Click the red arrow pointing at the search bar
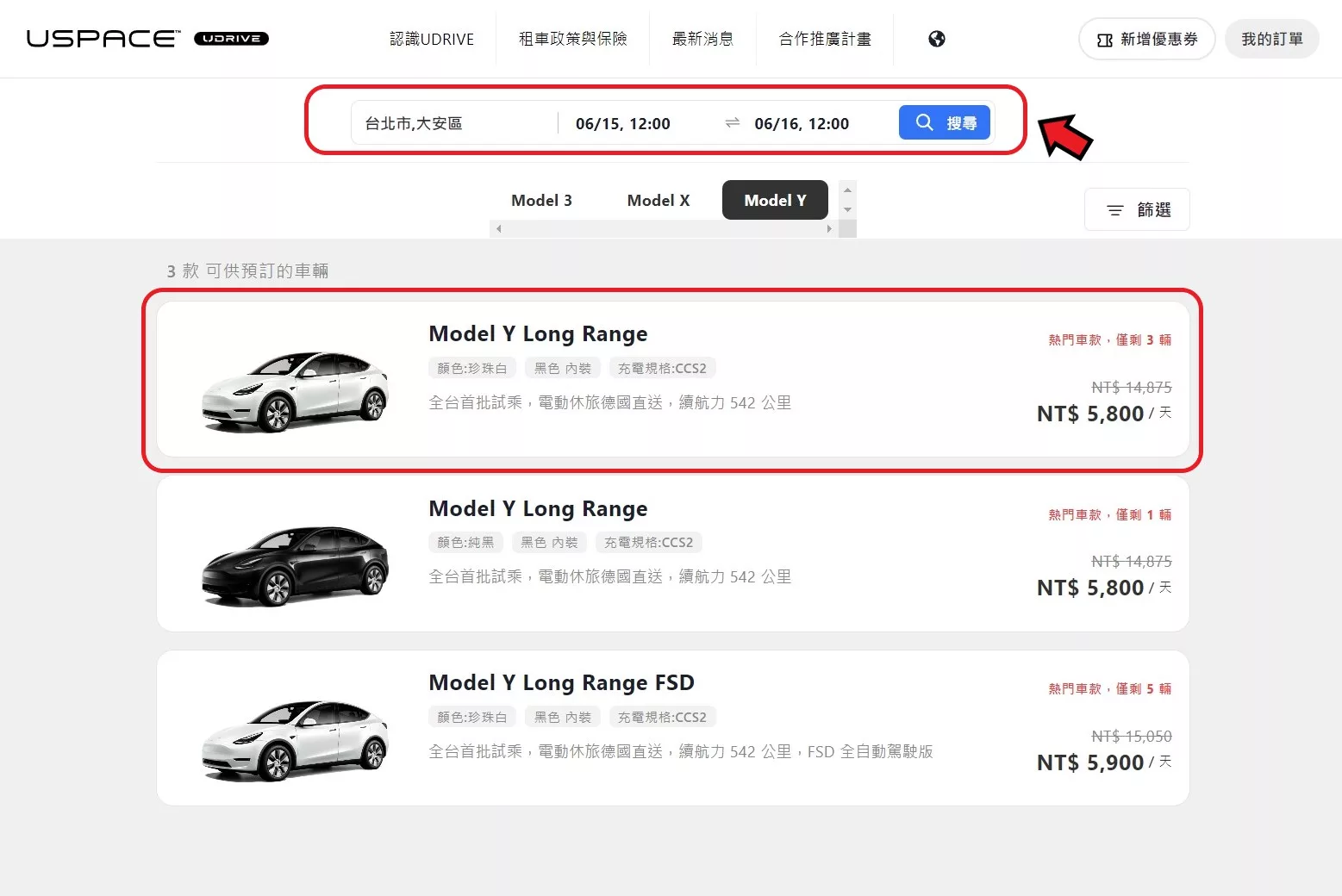This screenshot has width=1342, height=896. [x=1063, y=138]
